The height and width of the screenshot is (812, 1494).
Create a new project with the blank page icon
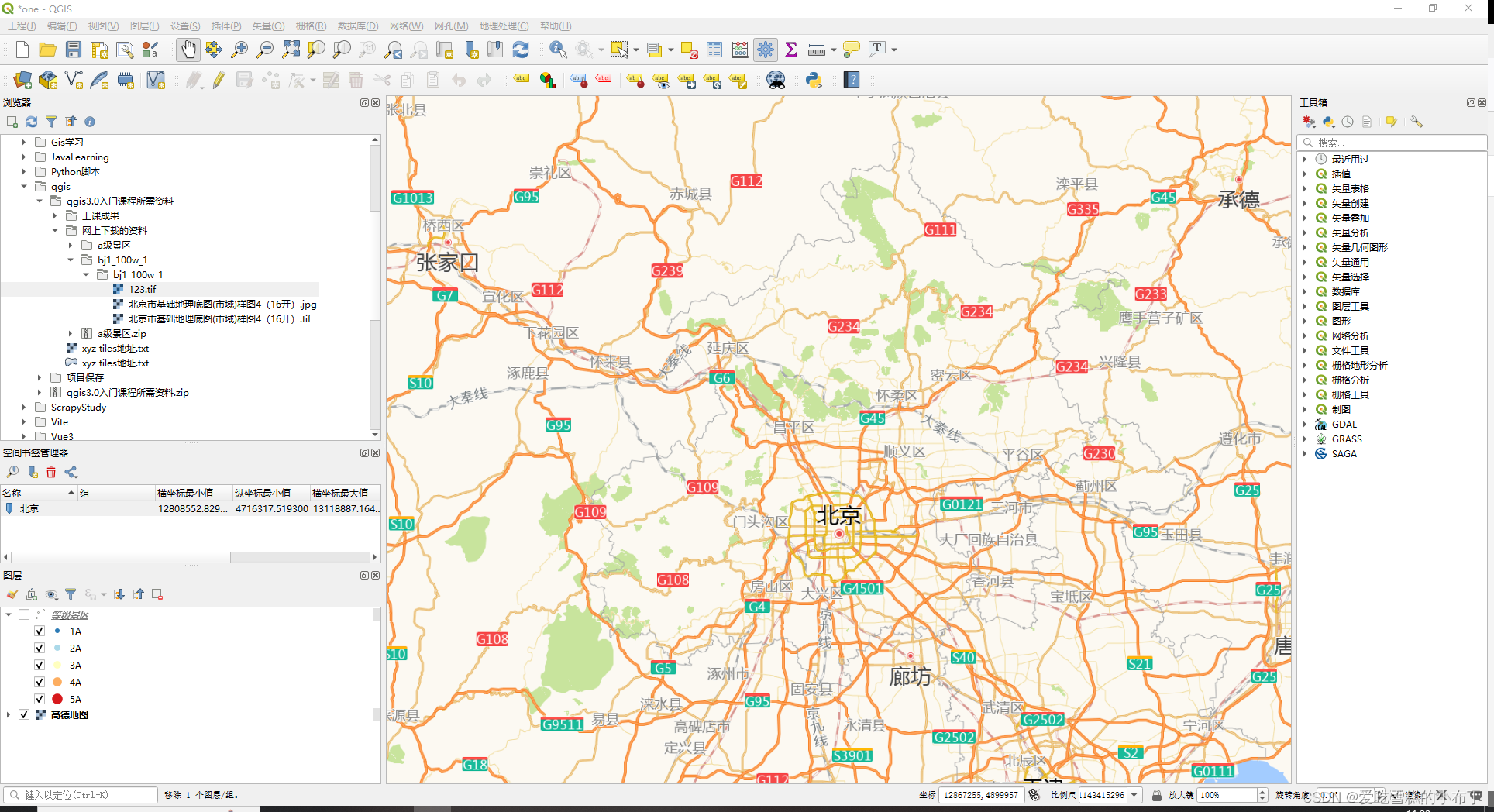22,50
